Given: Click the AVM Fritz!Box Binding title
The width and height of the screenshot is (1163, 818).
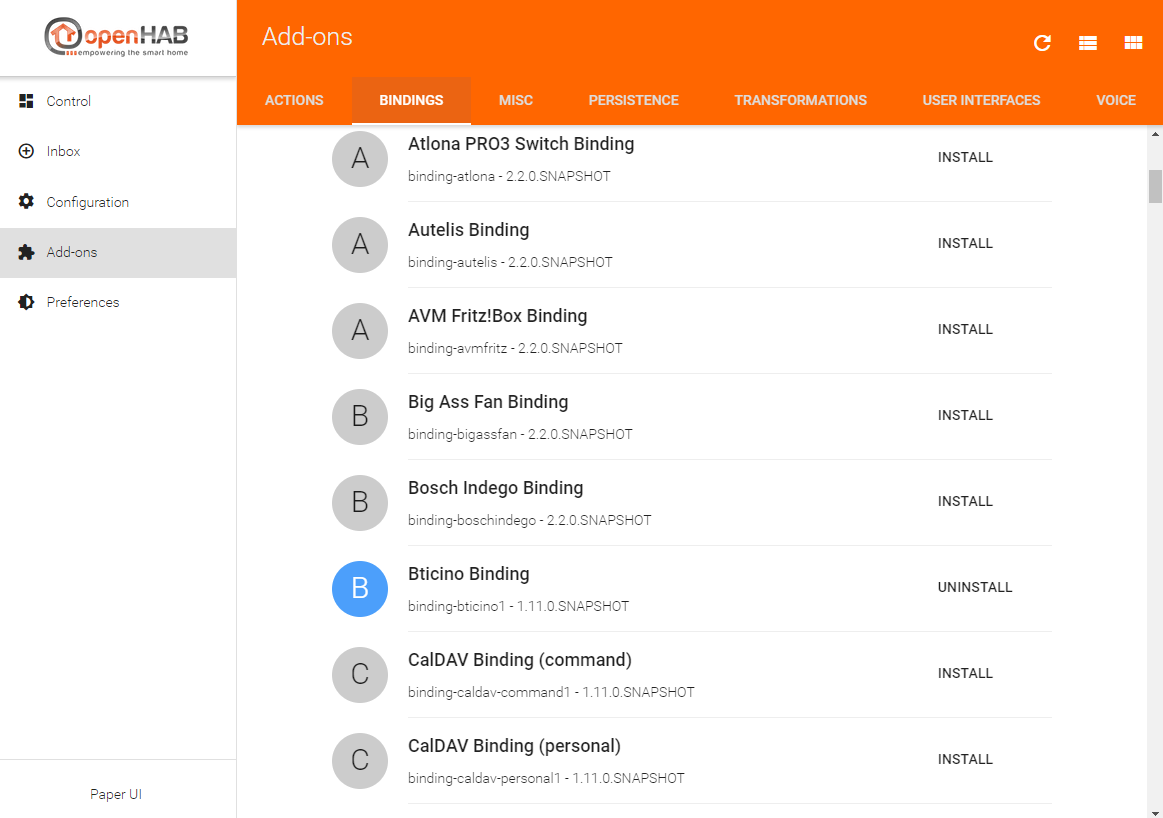Looking at the screenshot, I should pyautogui.click(x=497, y=316).
